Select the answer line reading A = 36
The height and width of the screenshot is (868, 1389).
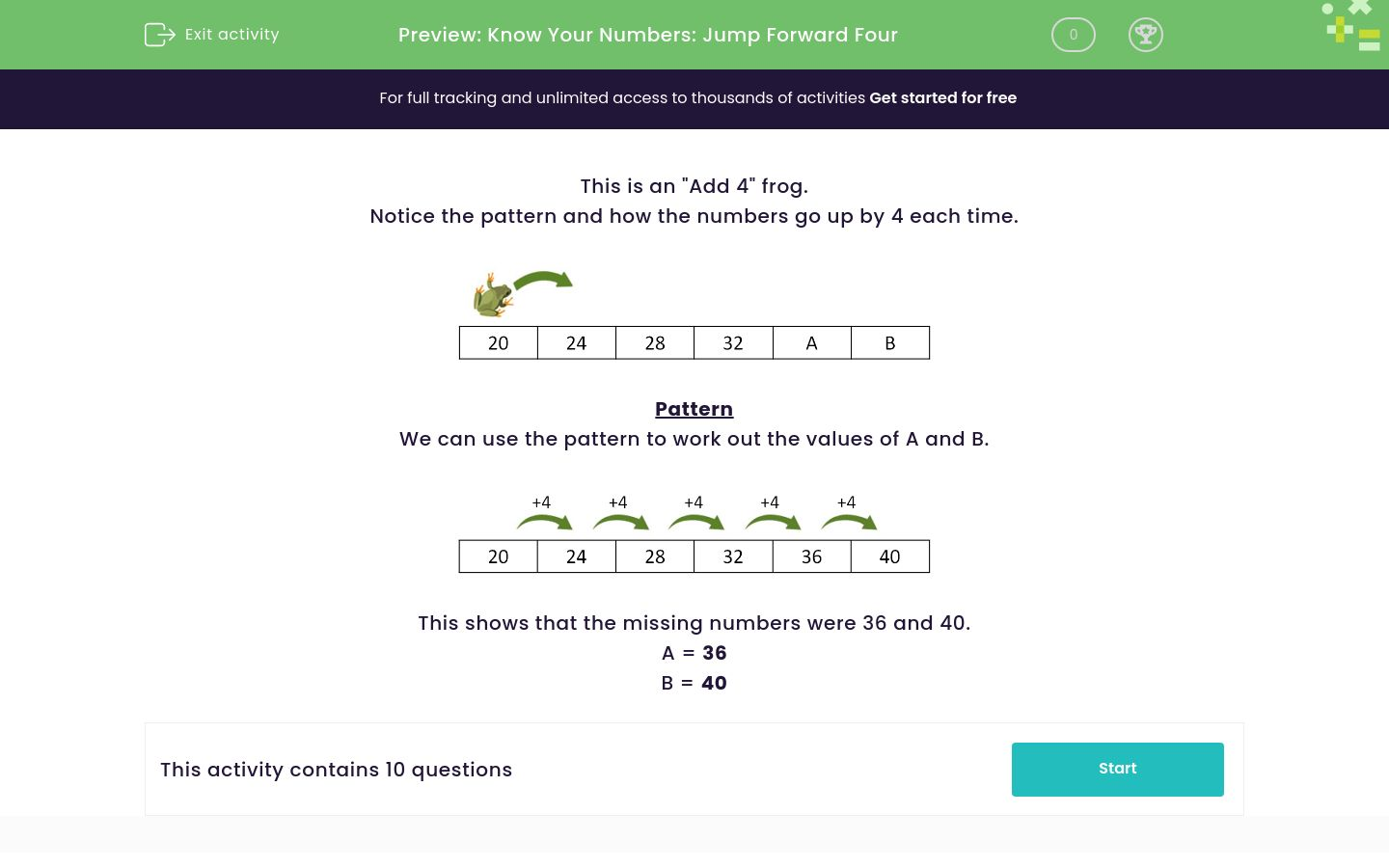click(x=694, y=653)
